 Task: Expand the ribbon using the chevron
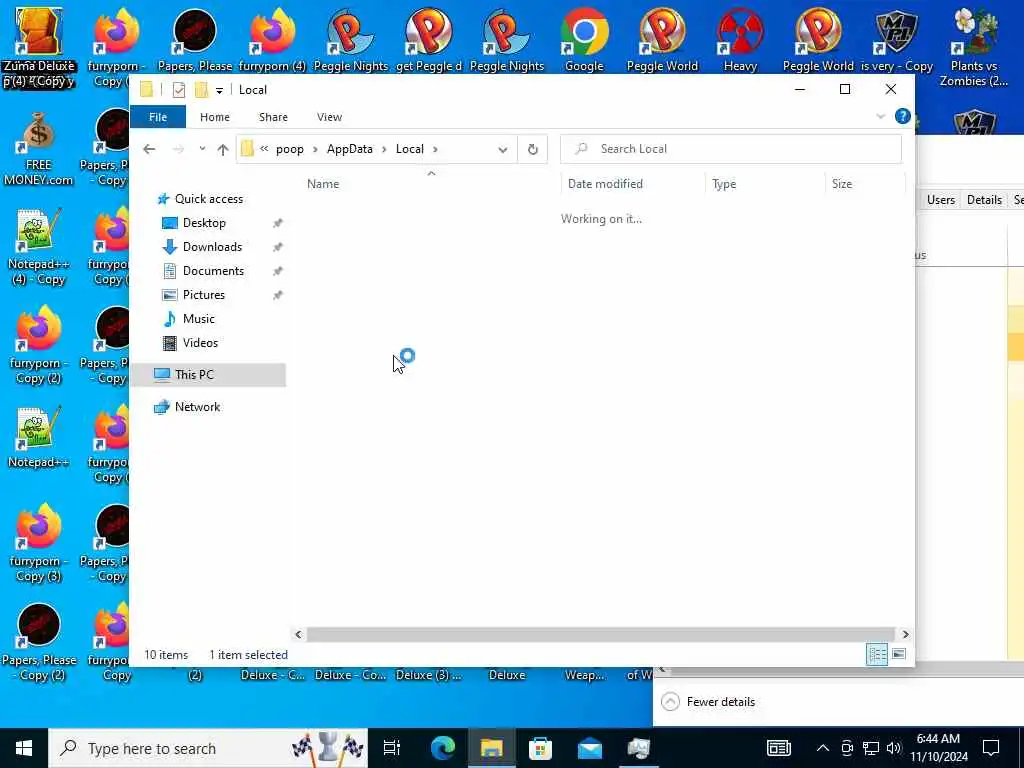click(880, 117)
